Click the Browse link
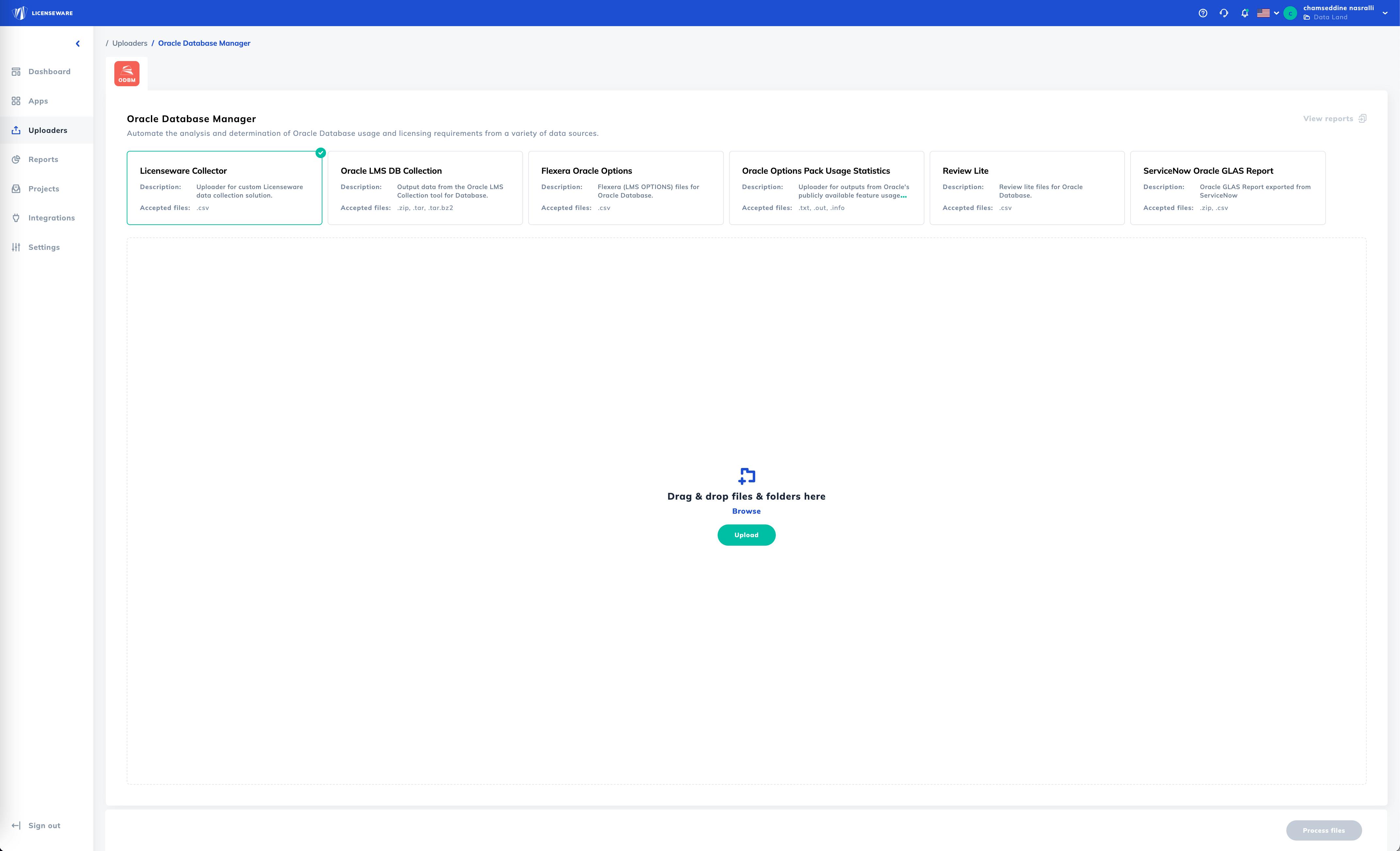Viewport: 1400px width, 851px height. click(x=746, y=511)
